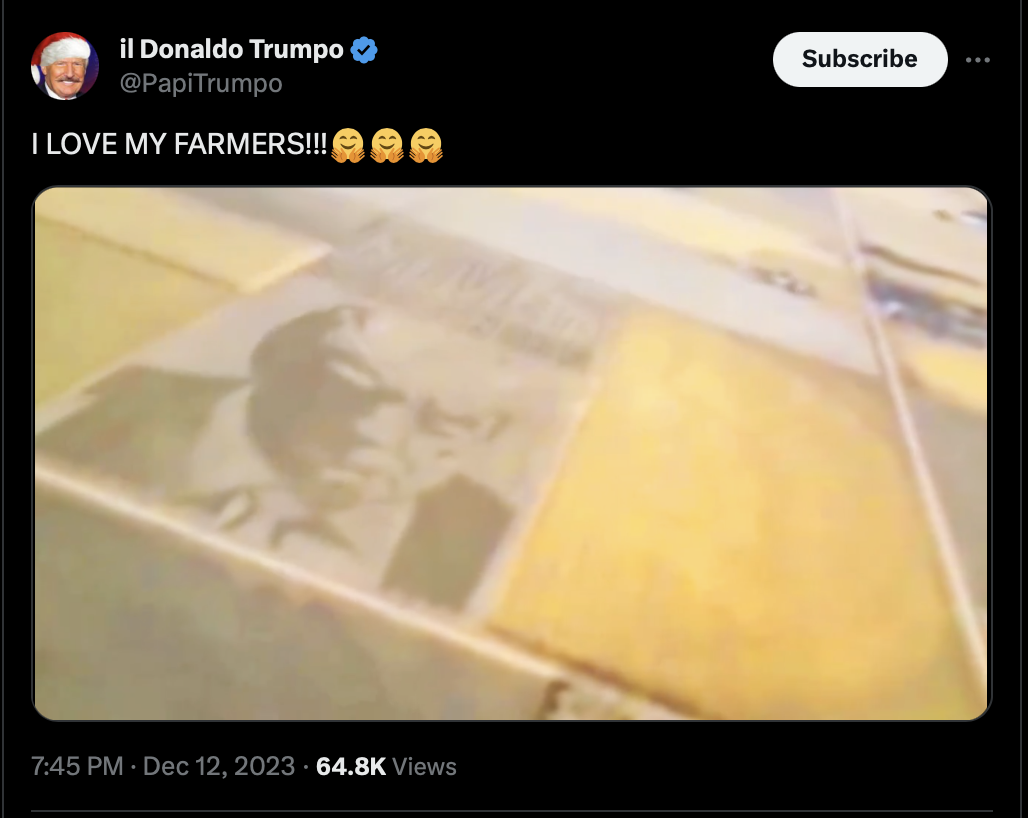Open the il Donaldo Trumpo display name
The image size is (1028, 818).
[x=231, y=49]
